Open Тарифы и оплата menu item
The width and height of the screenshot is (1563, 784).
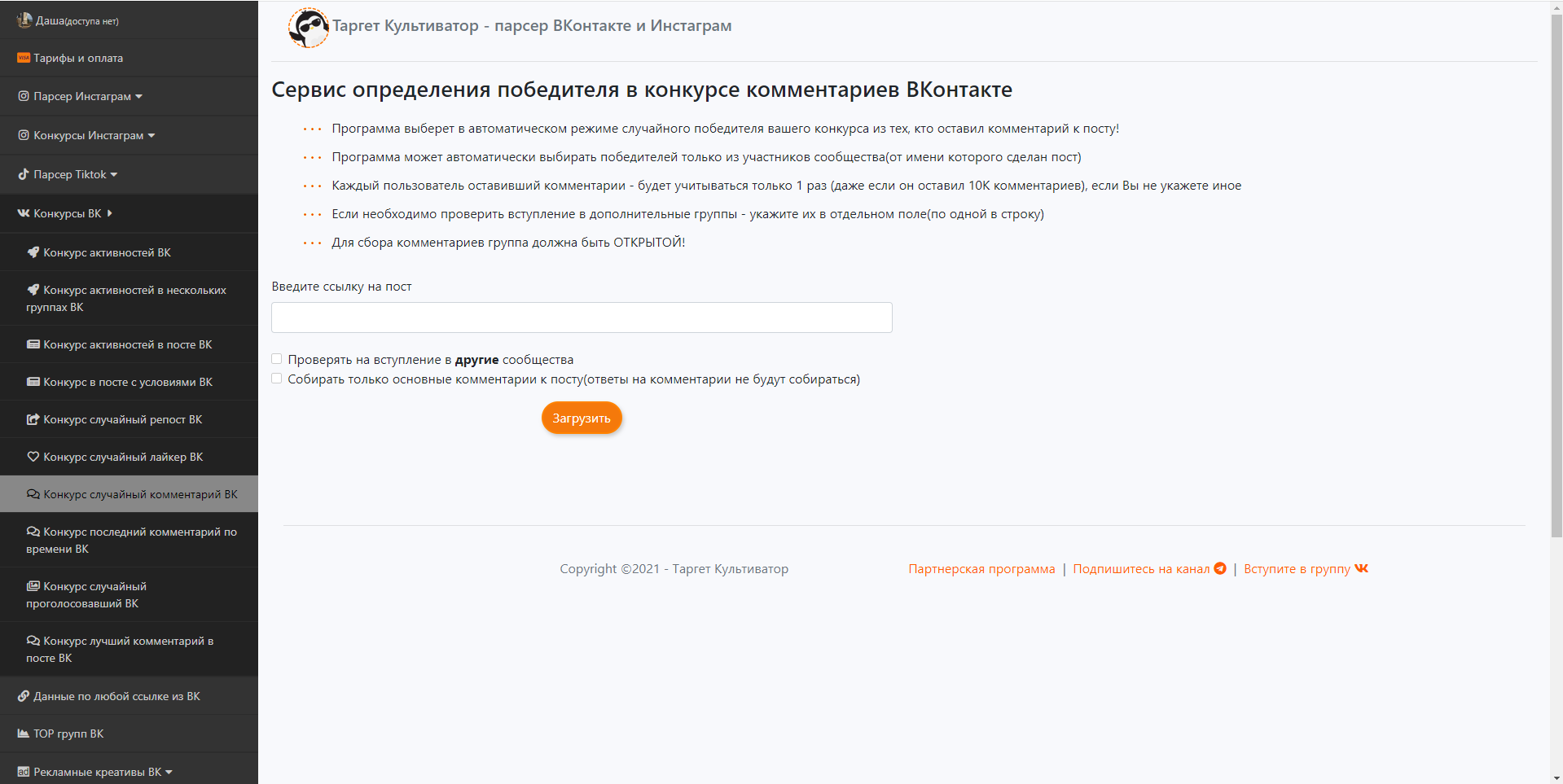tap(129, 58)
